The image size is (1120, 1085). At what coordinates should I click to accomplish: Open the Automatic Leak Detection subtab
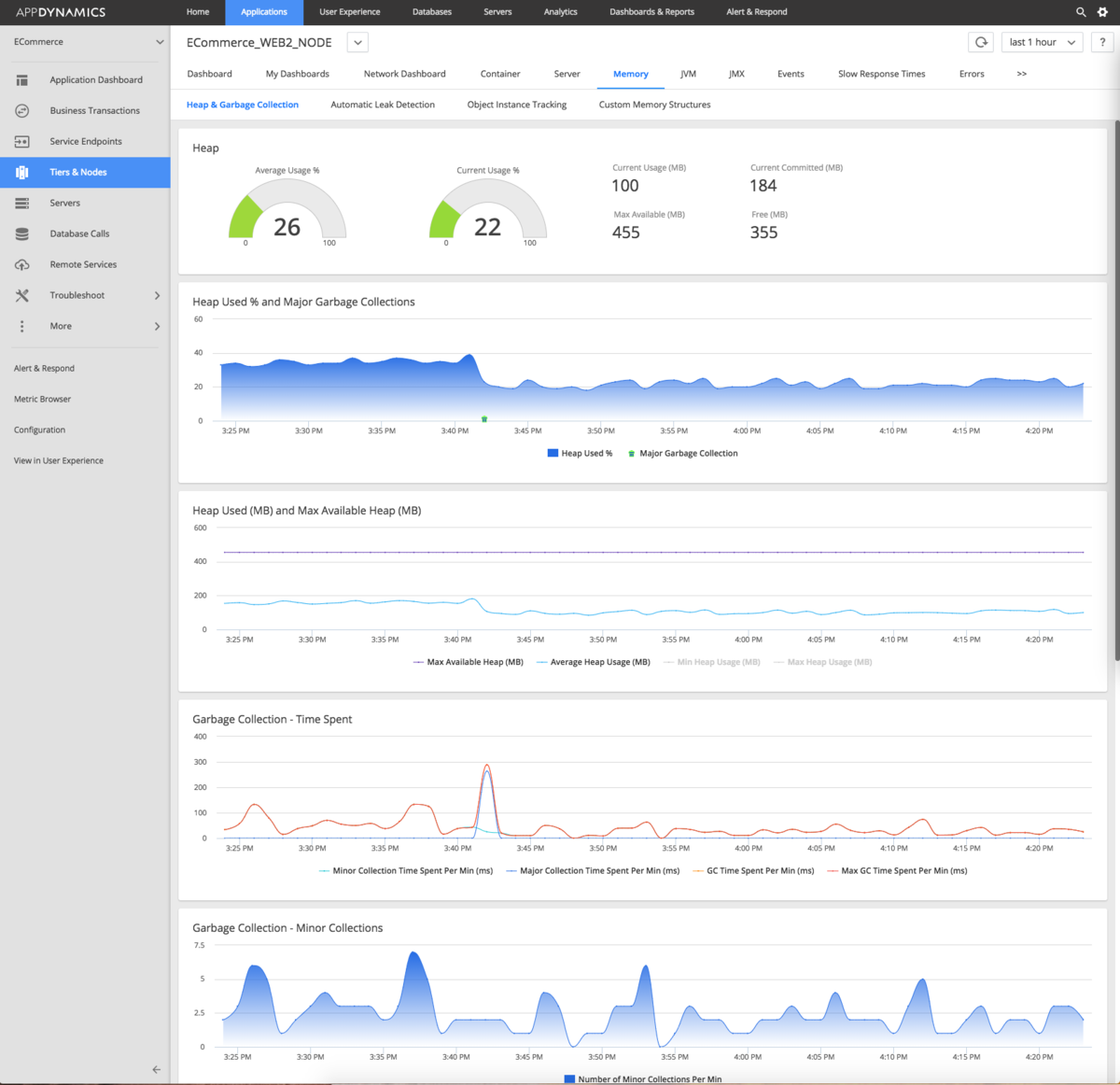pos(383,105)
